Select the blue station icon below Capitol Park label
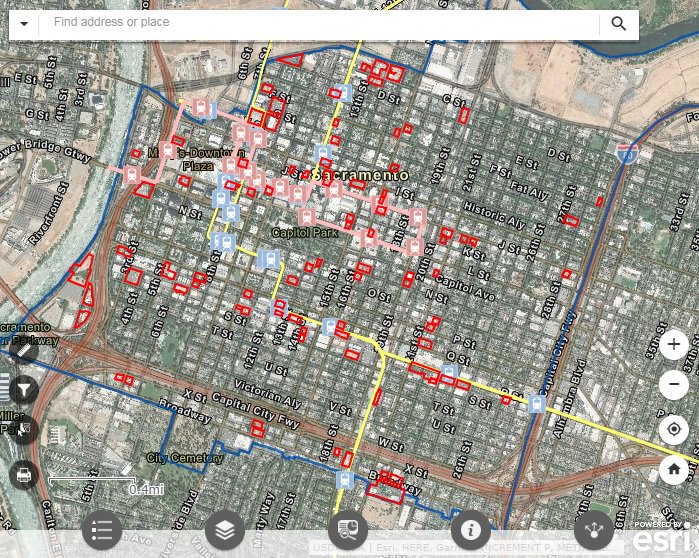Viewport: 699px width, 558px height. click(x=269, y=258)
